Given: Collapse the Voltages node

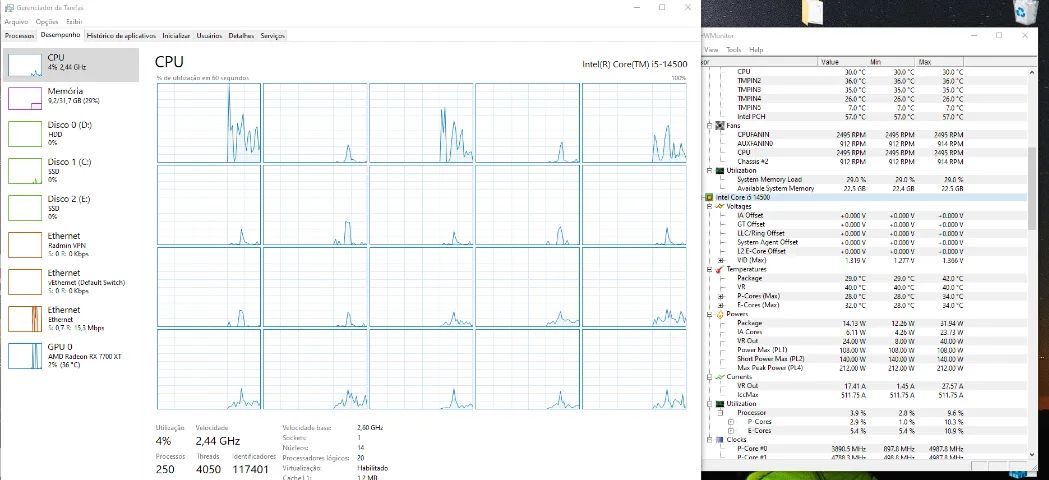Looking at the screenshot, I should [710, 206].
